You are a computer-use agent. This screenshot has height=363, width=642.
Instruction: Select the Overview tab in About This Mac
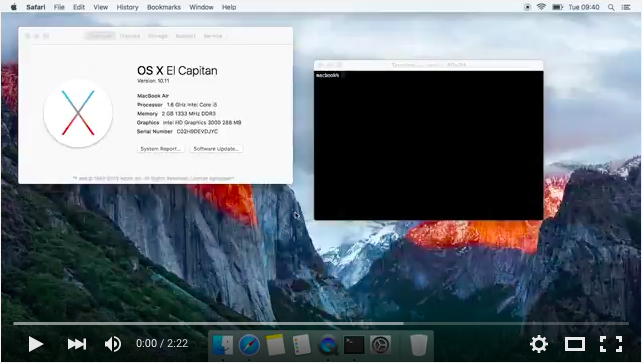[100, 36]
